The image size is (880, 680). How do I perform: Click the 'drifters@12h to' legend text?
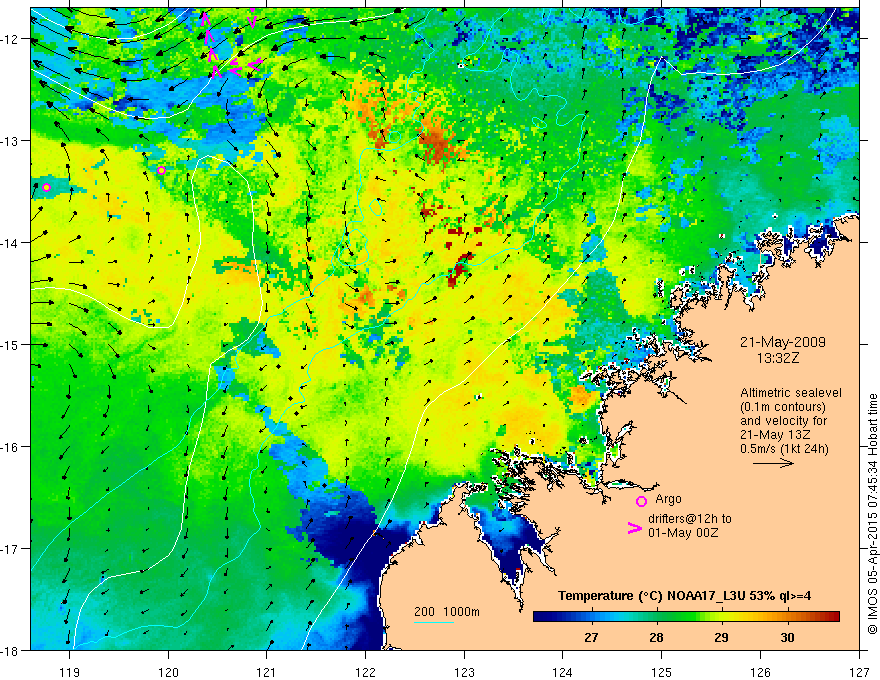[x=690, y=519]
